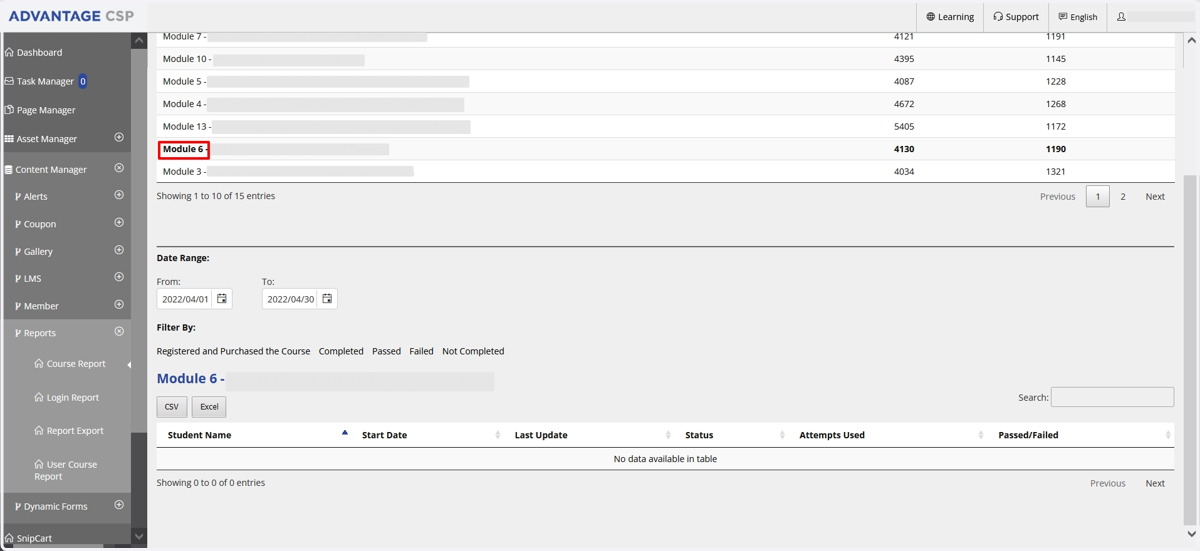Click the Advantage CSP logo

pos(71,16)
